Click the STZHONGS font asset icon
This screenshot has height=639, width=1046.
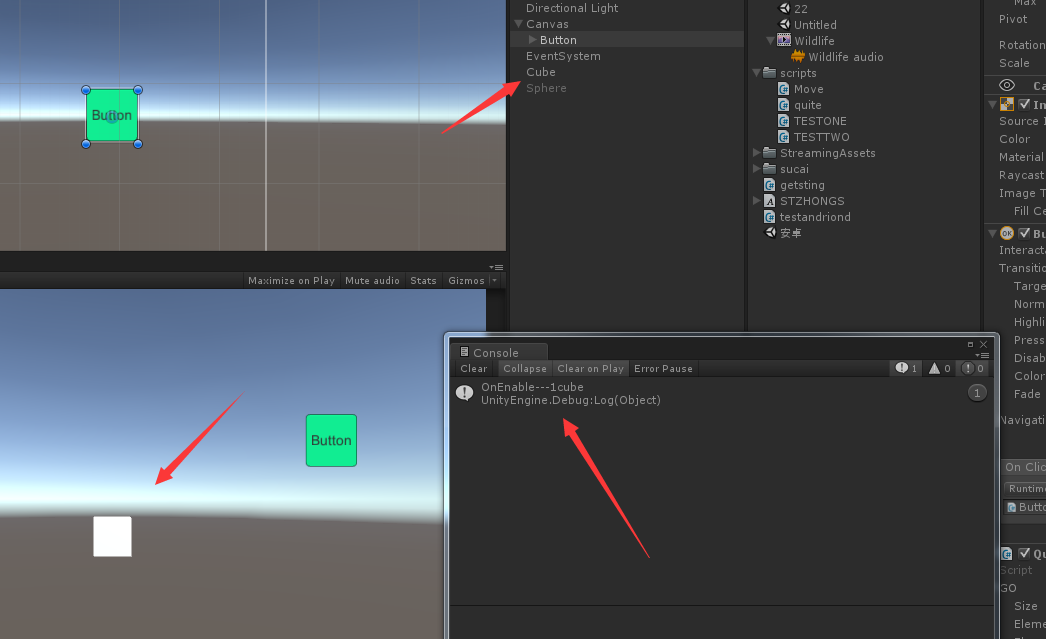(769, 201)
